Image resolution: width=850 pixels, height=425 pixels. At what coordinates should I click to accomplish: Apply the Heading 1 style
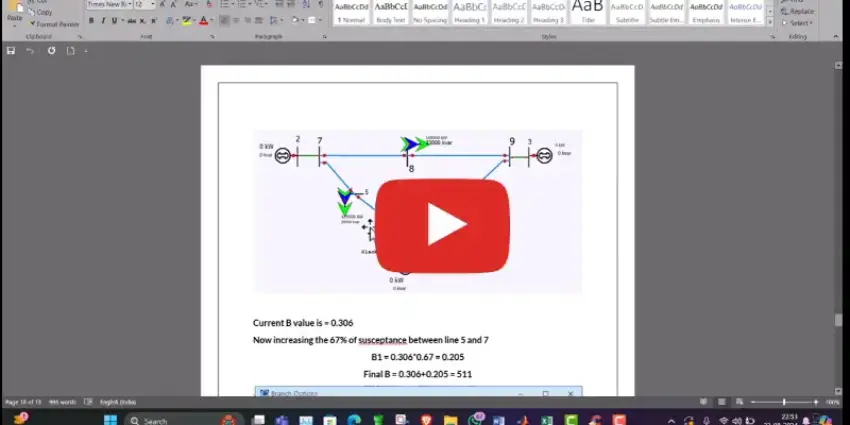pyautogui.click(x=469, y=13)
